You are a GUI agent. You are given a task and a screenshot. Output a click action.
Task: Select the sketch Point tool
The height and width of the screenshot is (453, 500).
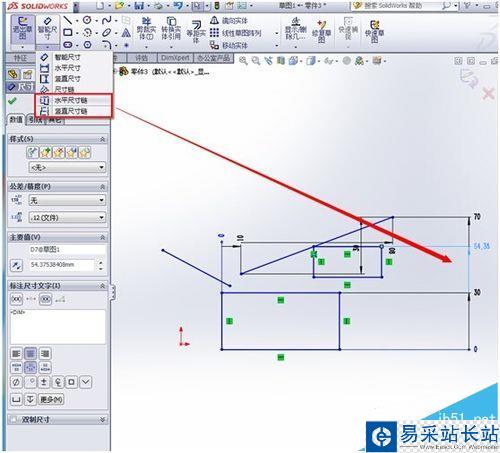(126, 45)
